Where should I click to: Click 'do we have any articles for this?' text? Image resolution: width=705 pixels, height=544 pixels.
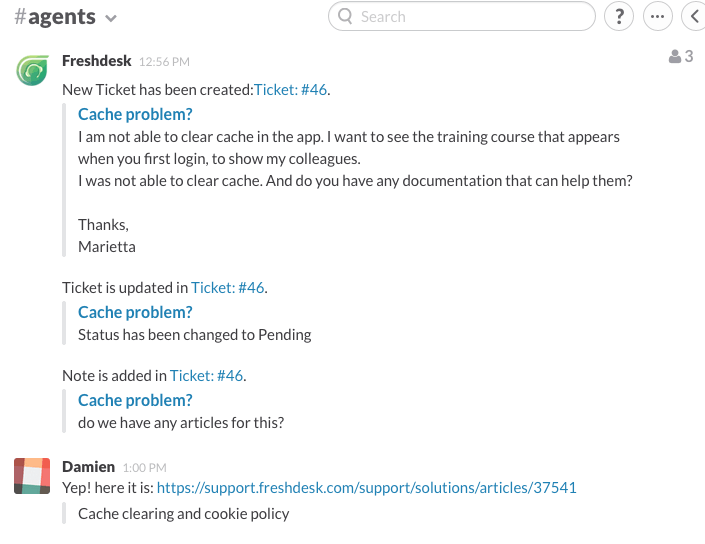(x=181, y=423)
